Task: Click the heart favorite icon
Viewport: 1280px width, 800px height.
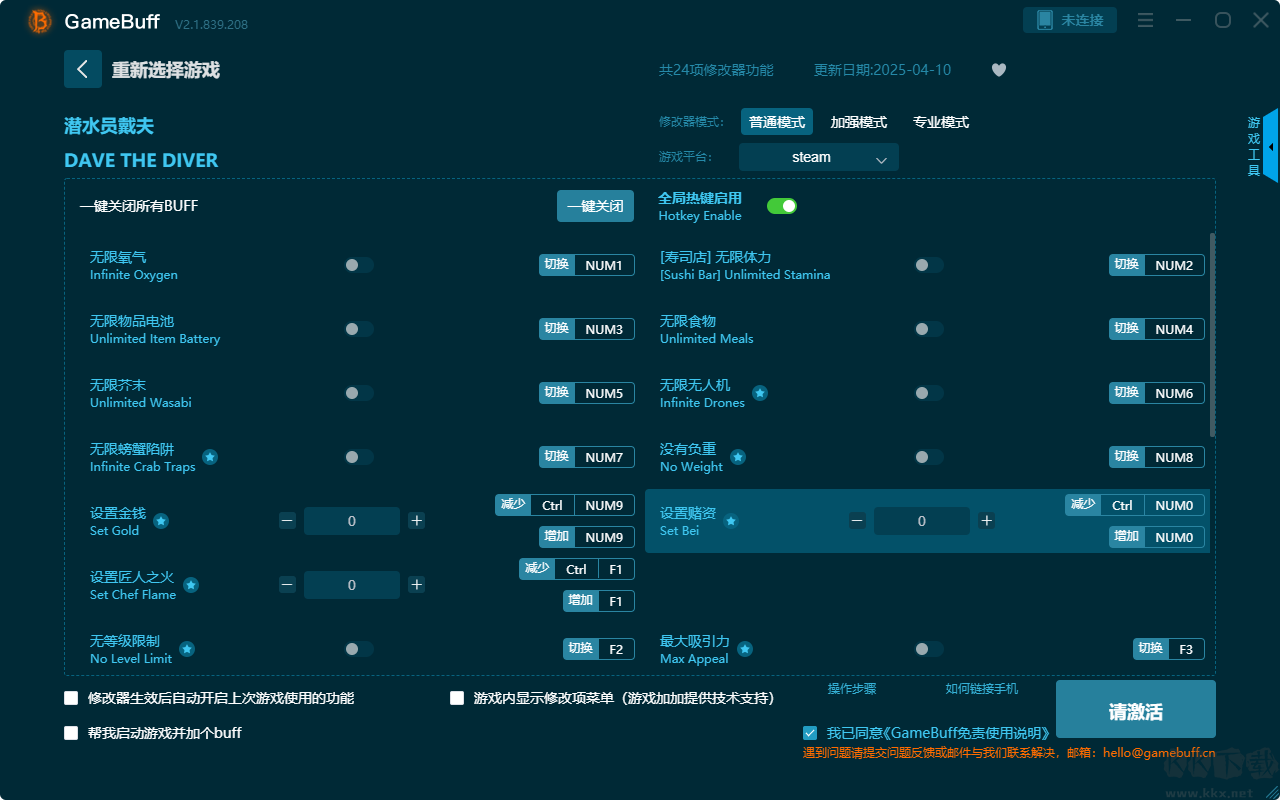Action: pos(999,70)
